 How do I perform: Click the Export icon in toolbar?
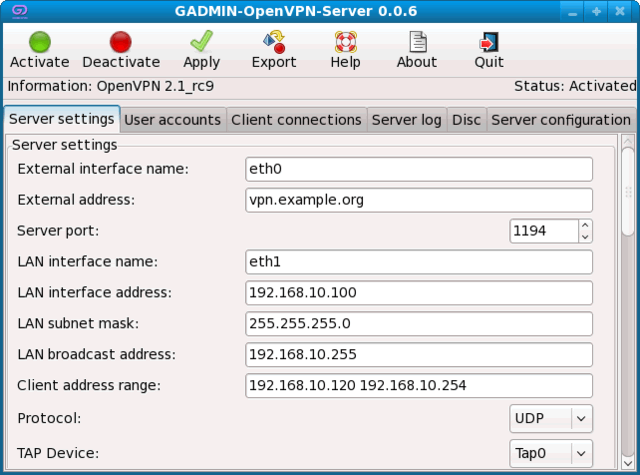pyautogui.click(x=274, y=42)
